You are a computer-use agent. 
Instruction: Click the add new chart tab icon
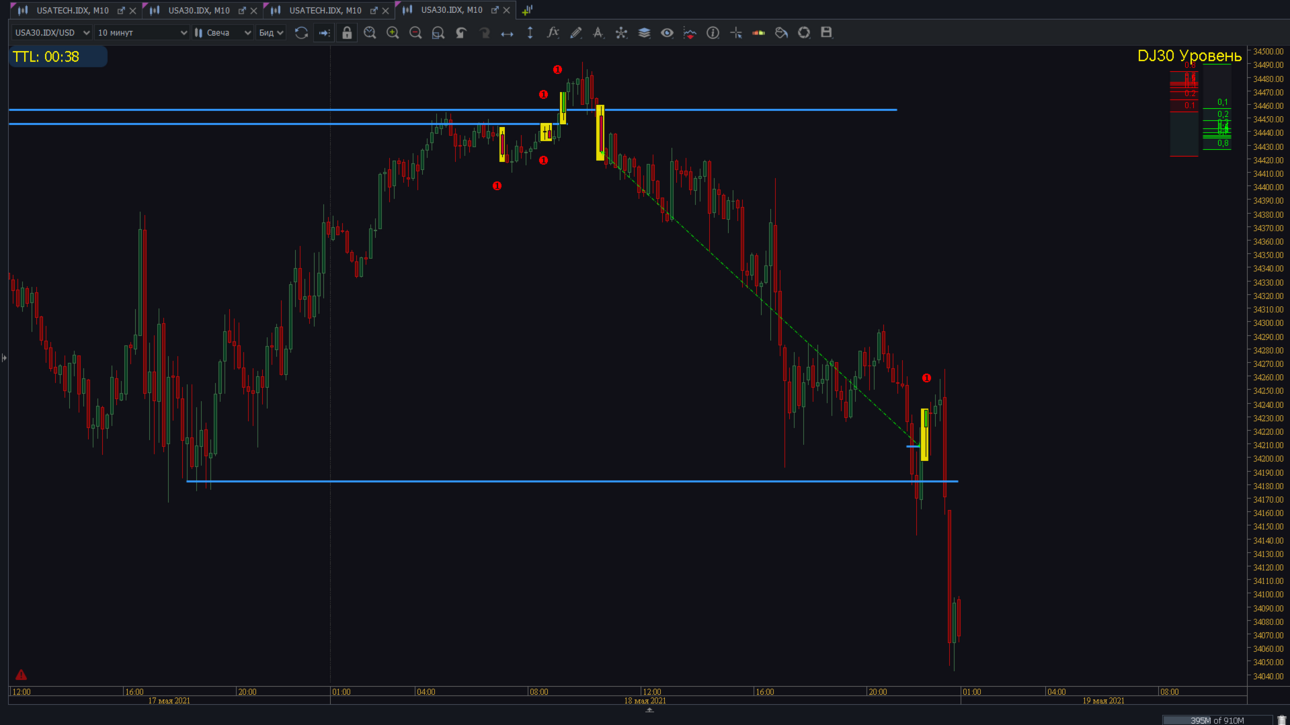(527, 10)
